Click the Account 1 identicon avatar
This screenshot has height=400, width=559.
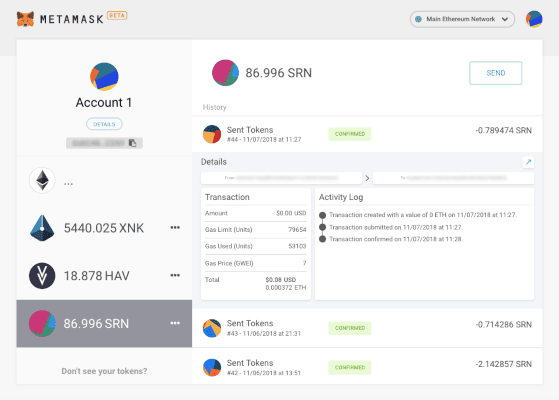click(x=104, y=77)
